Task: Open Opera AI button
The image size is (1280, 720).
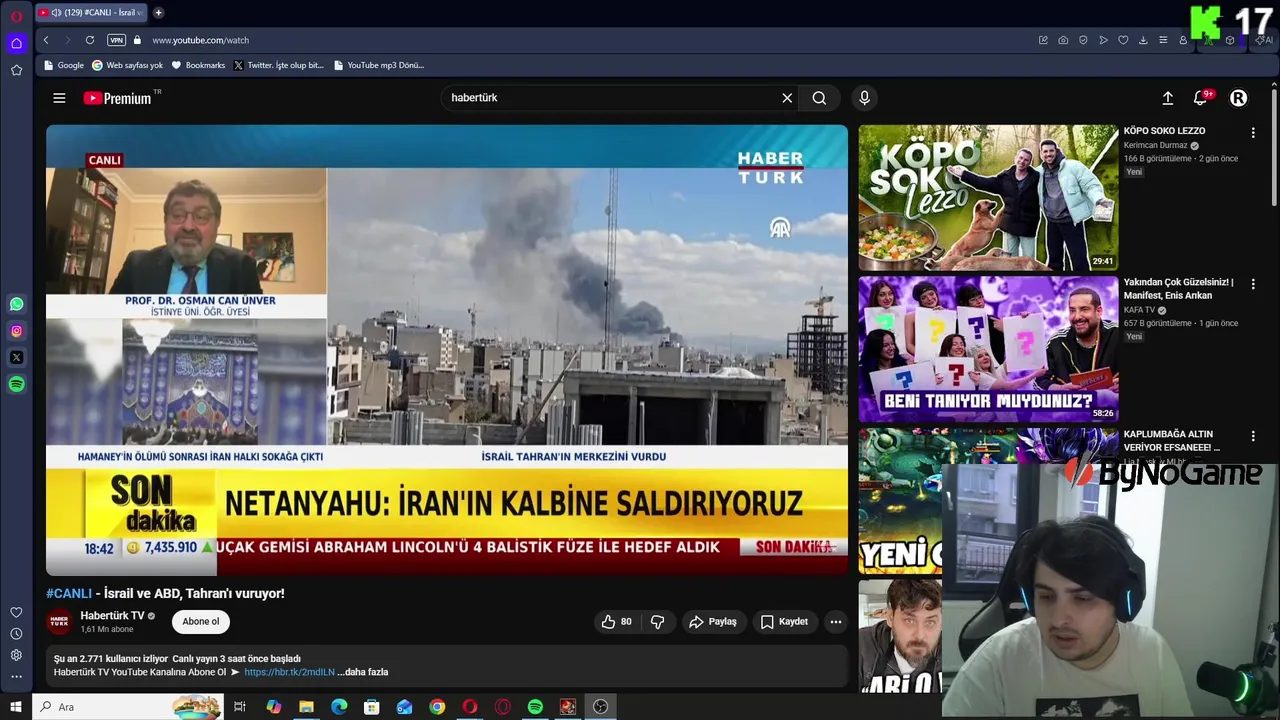Action: (x=1265, y=40)
